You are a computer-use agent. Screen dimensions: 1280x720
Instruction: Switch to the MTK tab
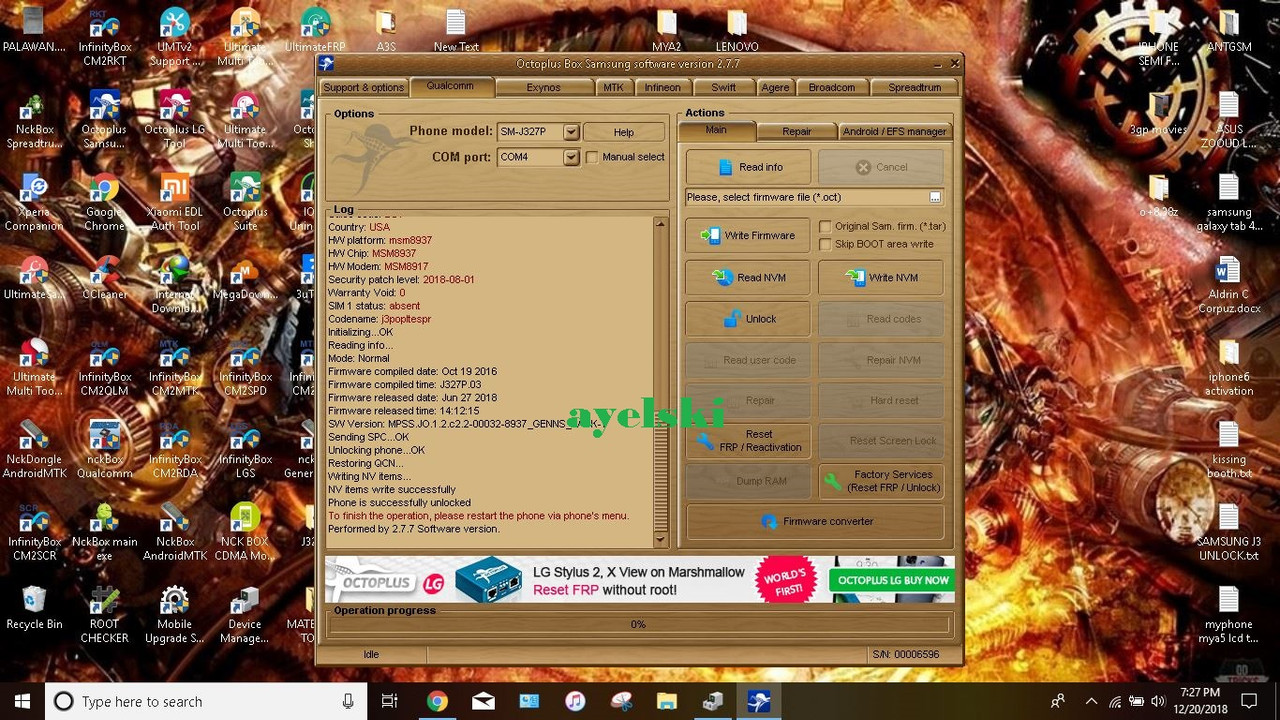pyautogui.click(x=613, y=88)
